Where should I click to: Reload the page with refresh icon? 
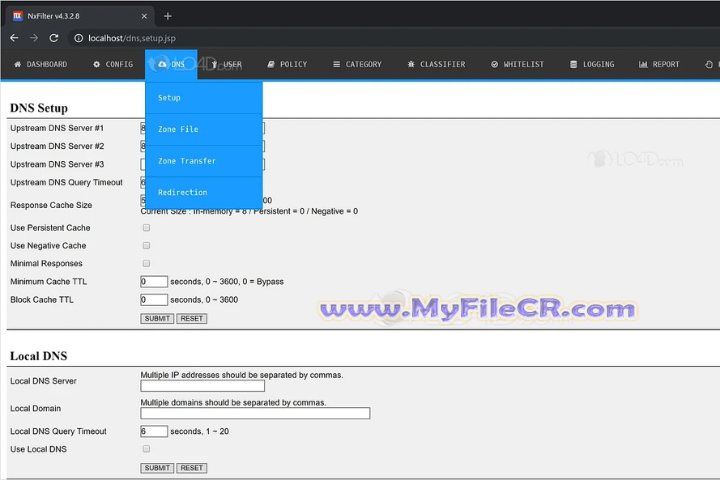(54, 38)
